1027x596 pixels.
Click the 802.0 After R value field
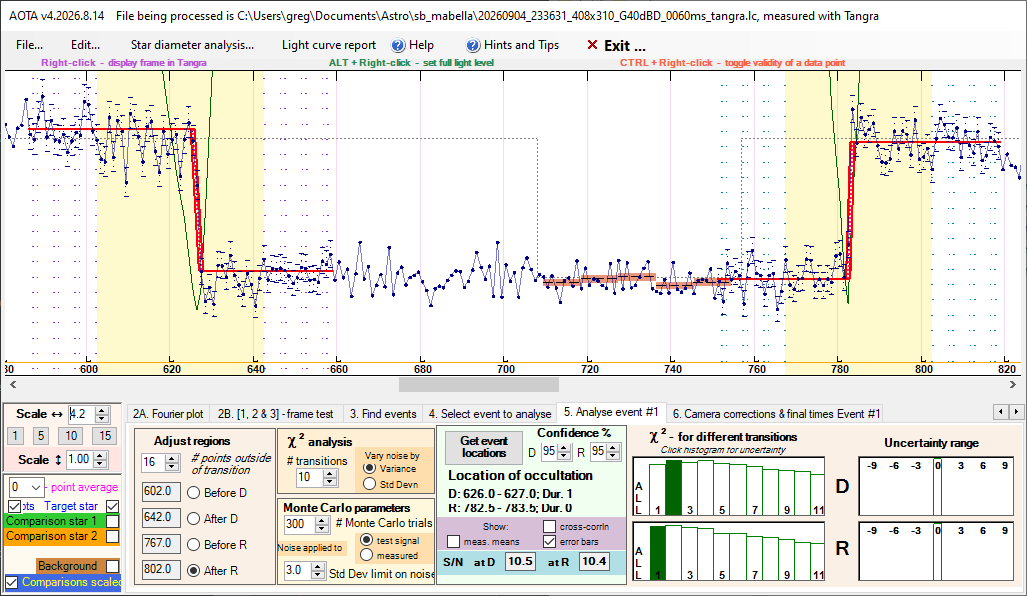click(161, 570)
